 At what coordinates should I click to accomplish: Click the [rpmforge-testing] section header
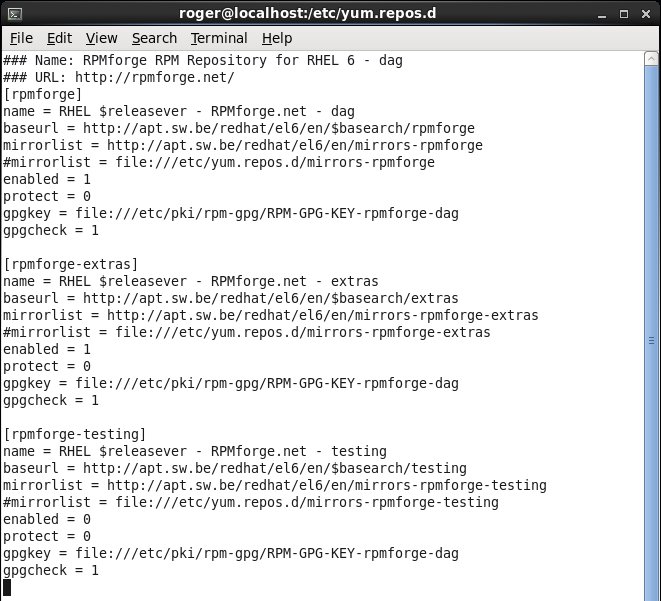(x=75, y=434)
